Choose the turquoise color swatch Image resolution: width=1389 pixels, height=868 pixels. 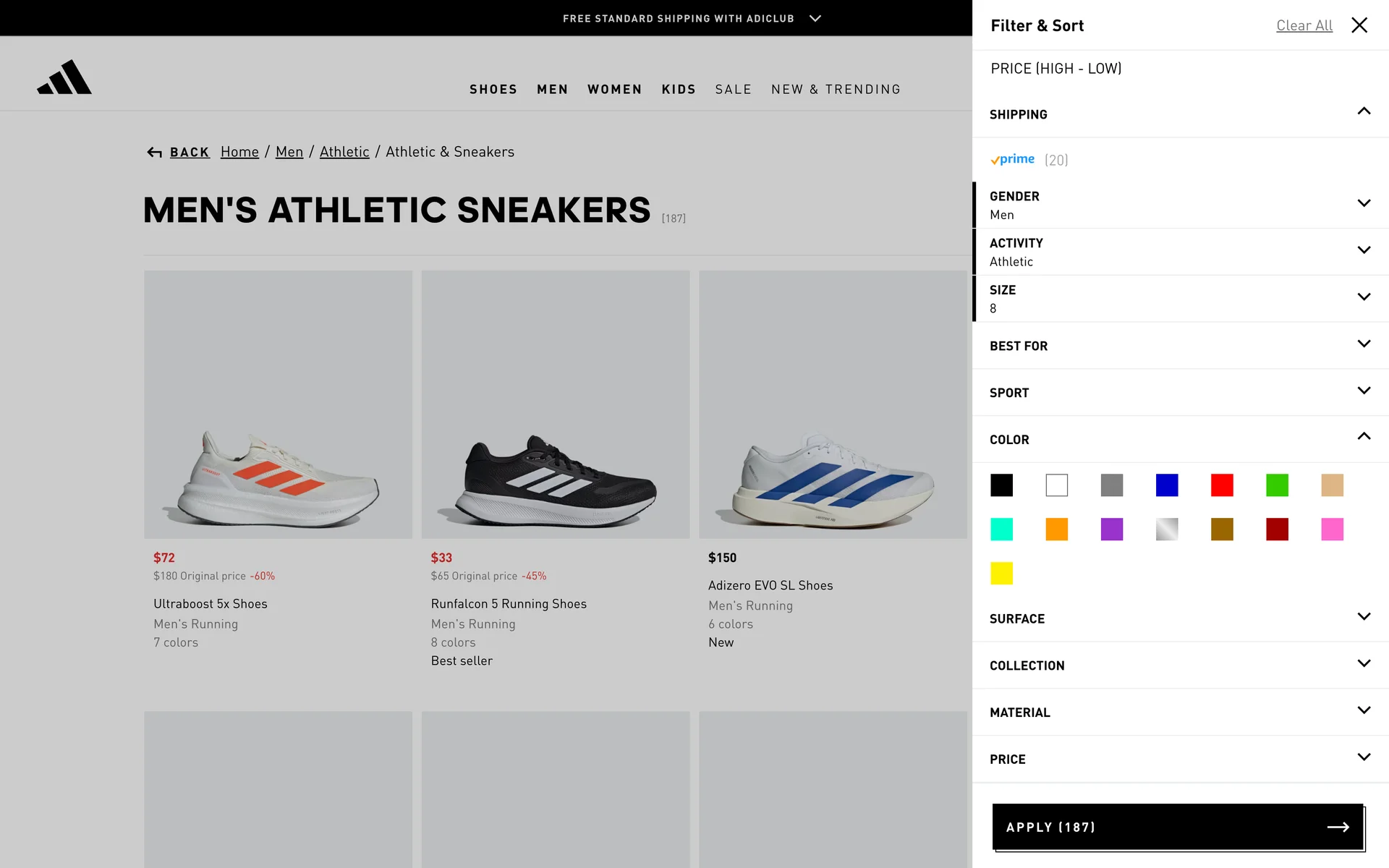(1001, 529)
